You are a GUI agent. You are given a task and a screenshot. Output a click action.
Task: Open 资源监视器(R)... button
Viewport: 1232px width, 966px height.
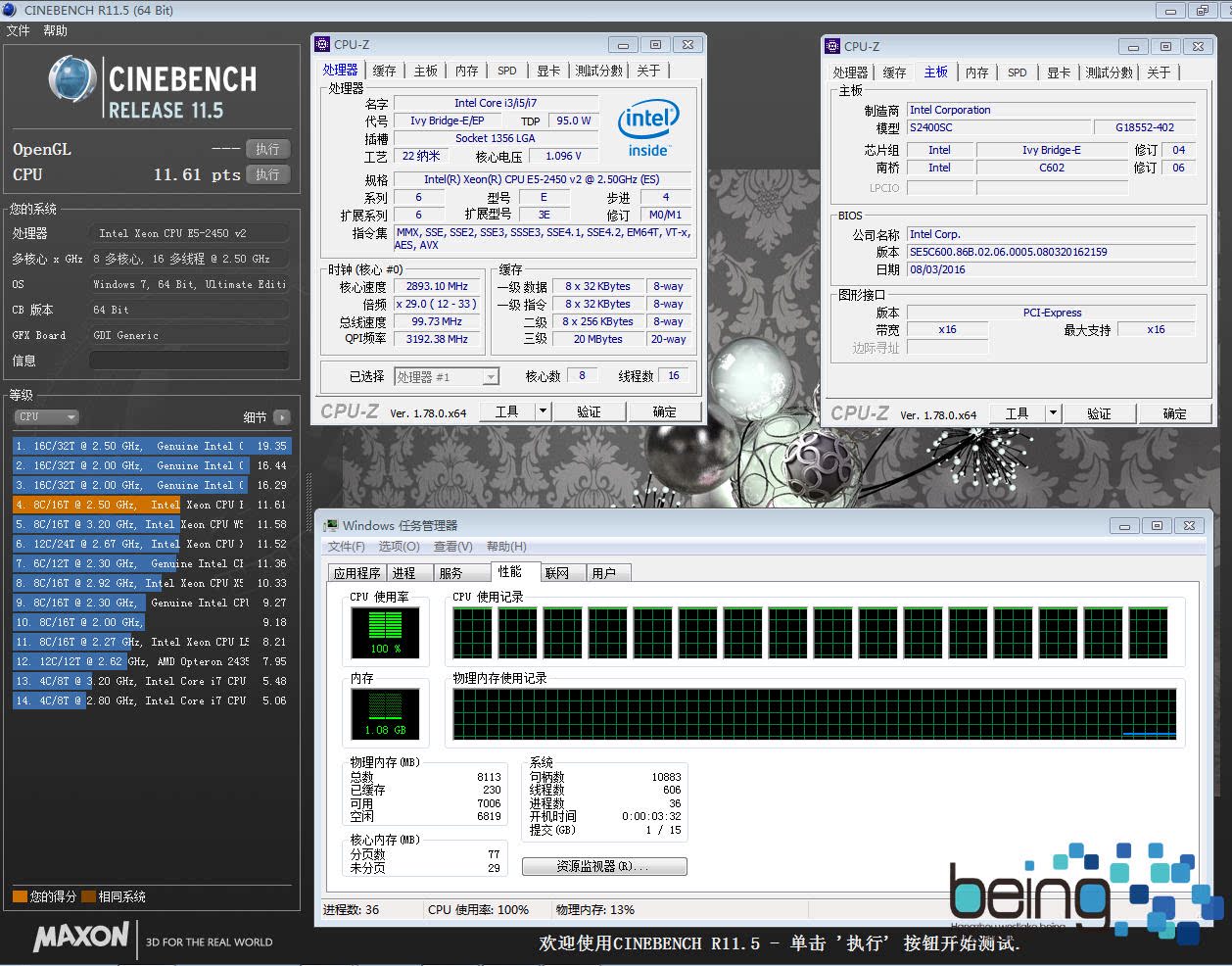click(604, 866)
